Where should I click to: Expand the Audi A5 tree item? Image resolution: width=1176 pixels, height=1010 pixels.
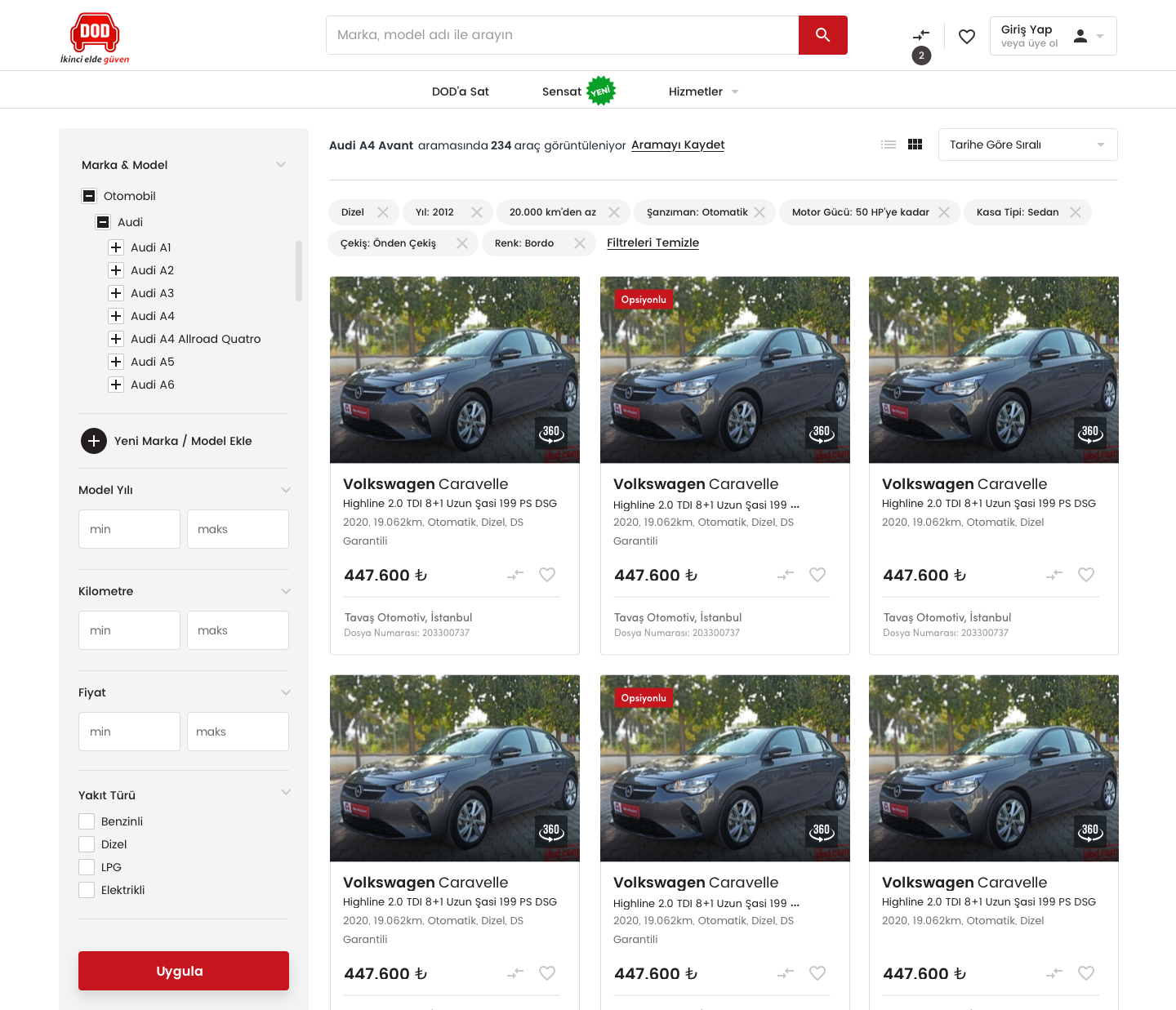pyautogui.click(x=116, y=362)
